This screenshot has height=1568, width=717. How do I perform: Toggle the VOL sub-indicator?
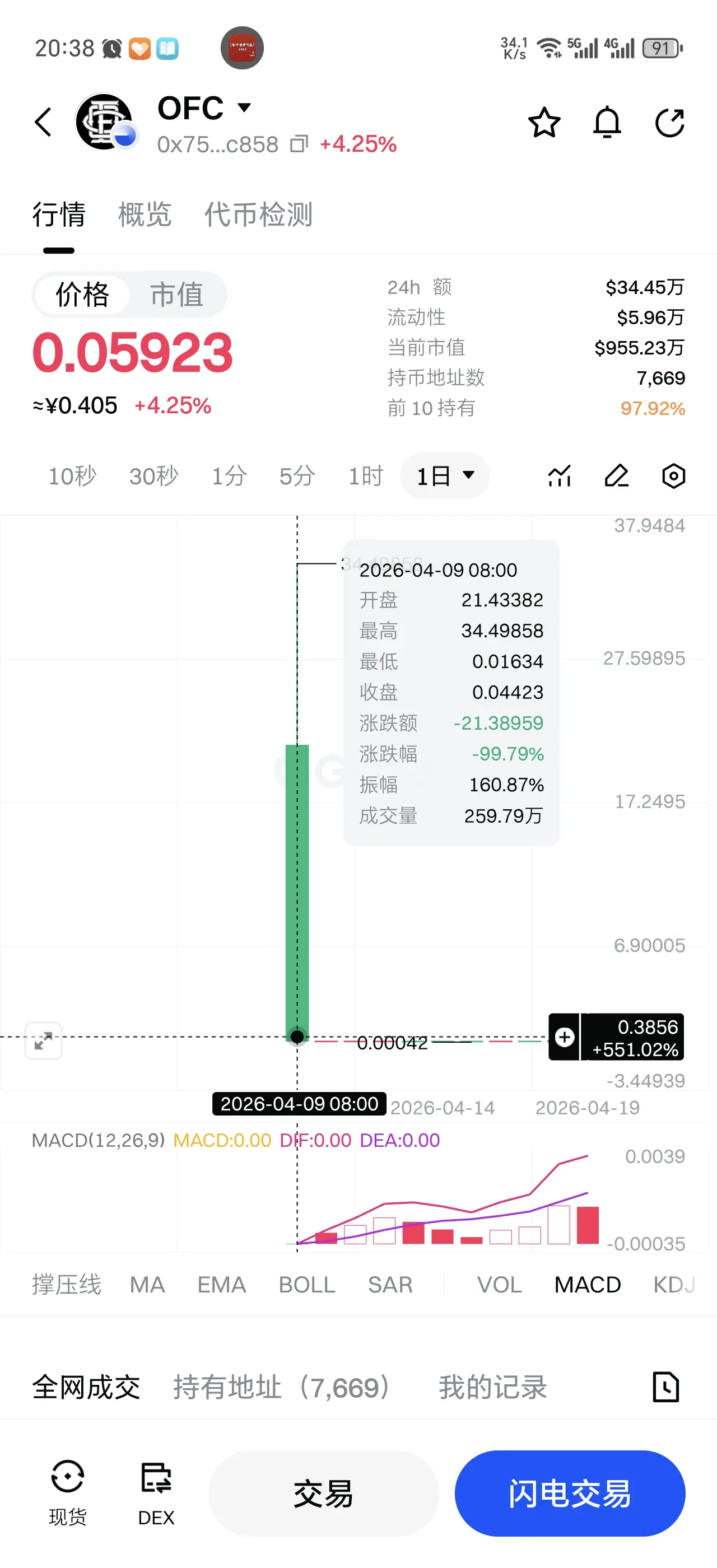(x=499, y=1284)
